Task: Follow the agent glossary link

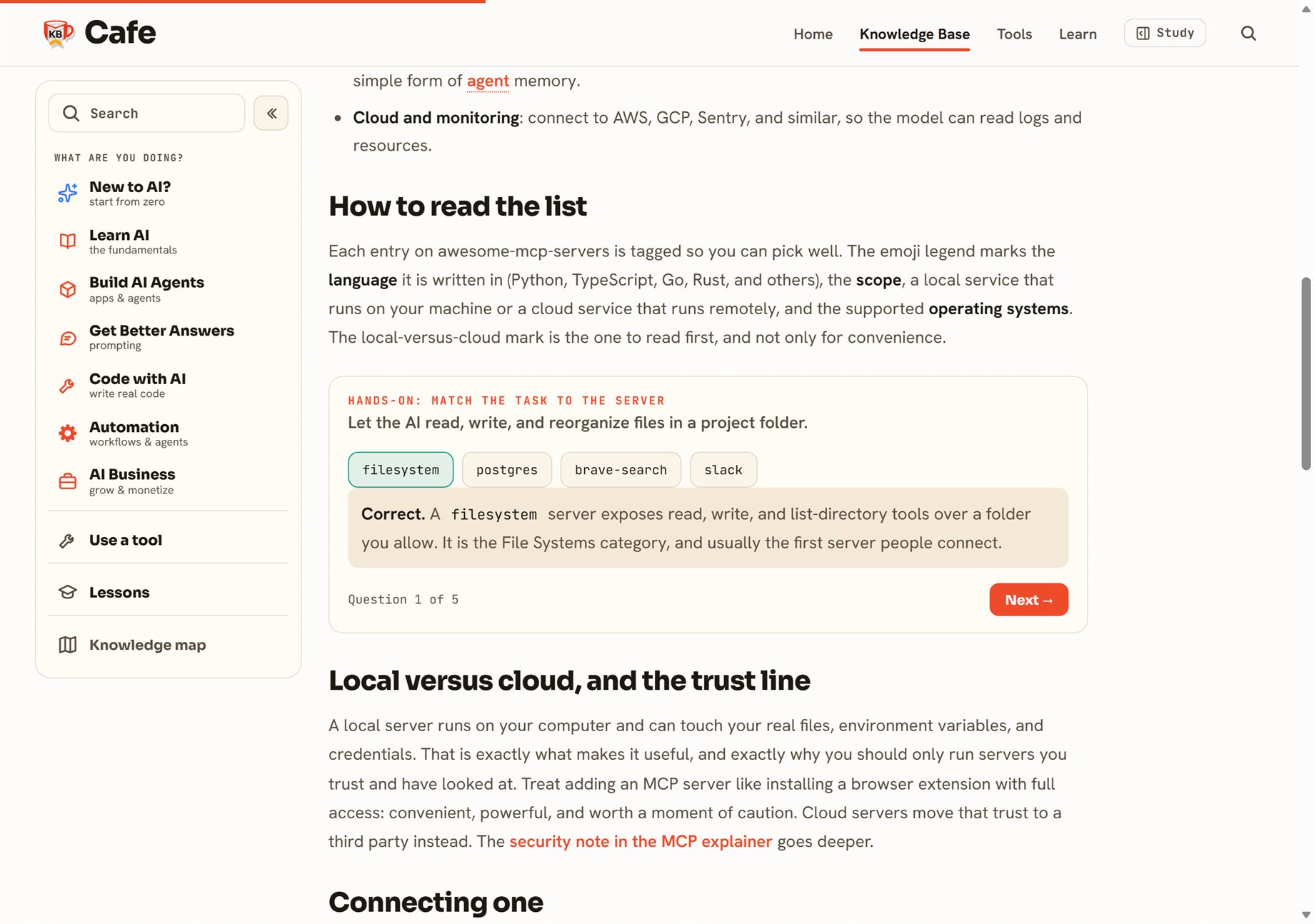Action: pyautogui.click(x=488, y=81)
